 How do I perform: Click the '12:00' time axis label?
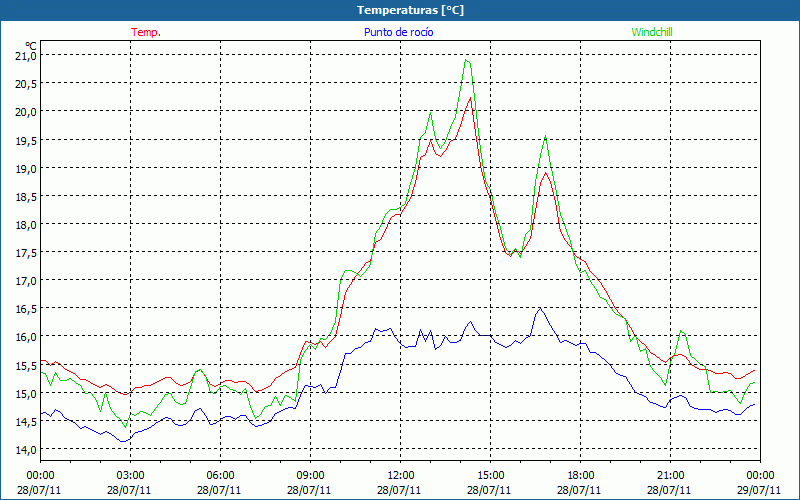point(401,476)
